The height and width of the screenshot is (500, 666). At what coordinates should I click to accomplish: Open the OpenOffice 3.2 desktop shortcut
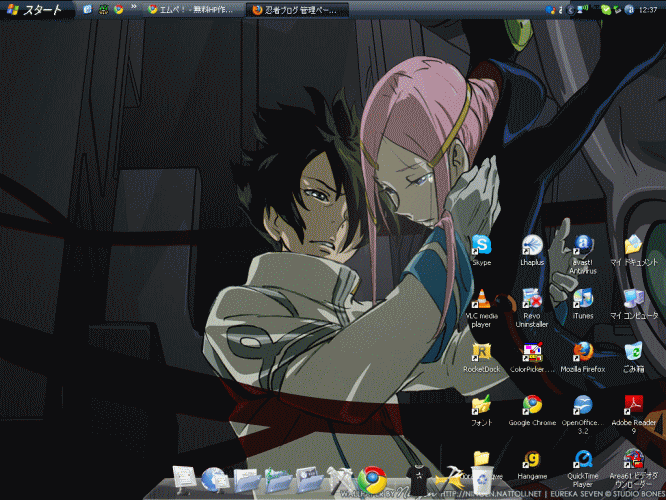[583, 415]
